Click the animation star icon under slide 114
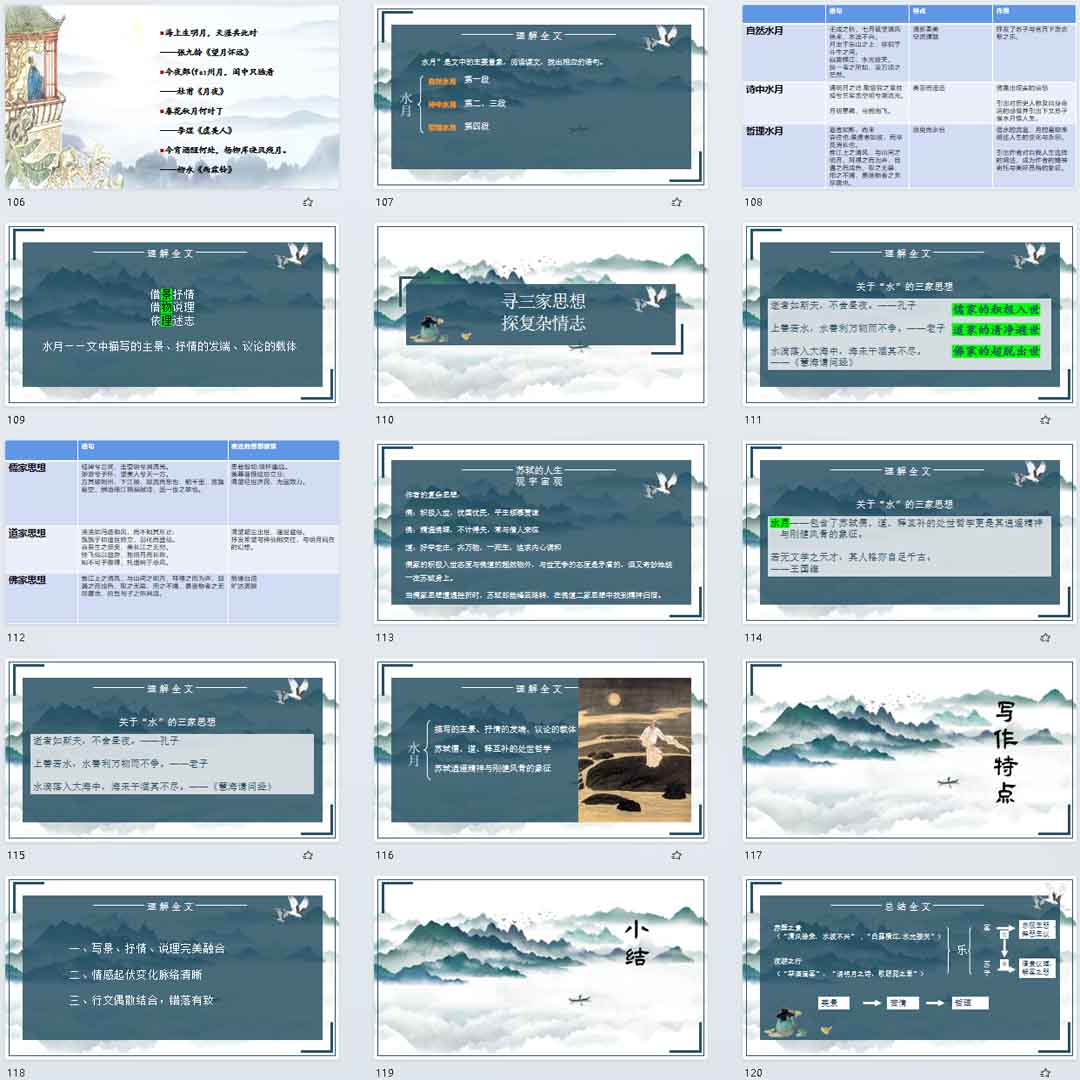1080x1080 pixels. [x=1045, y=638]
